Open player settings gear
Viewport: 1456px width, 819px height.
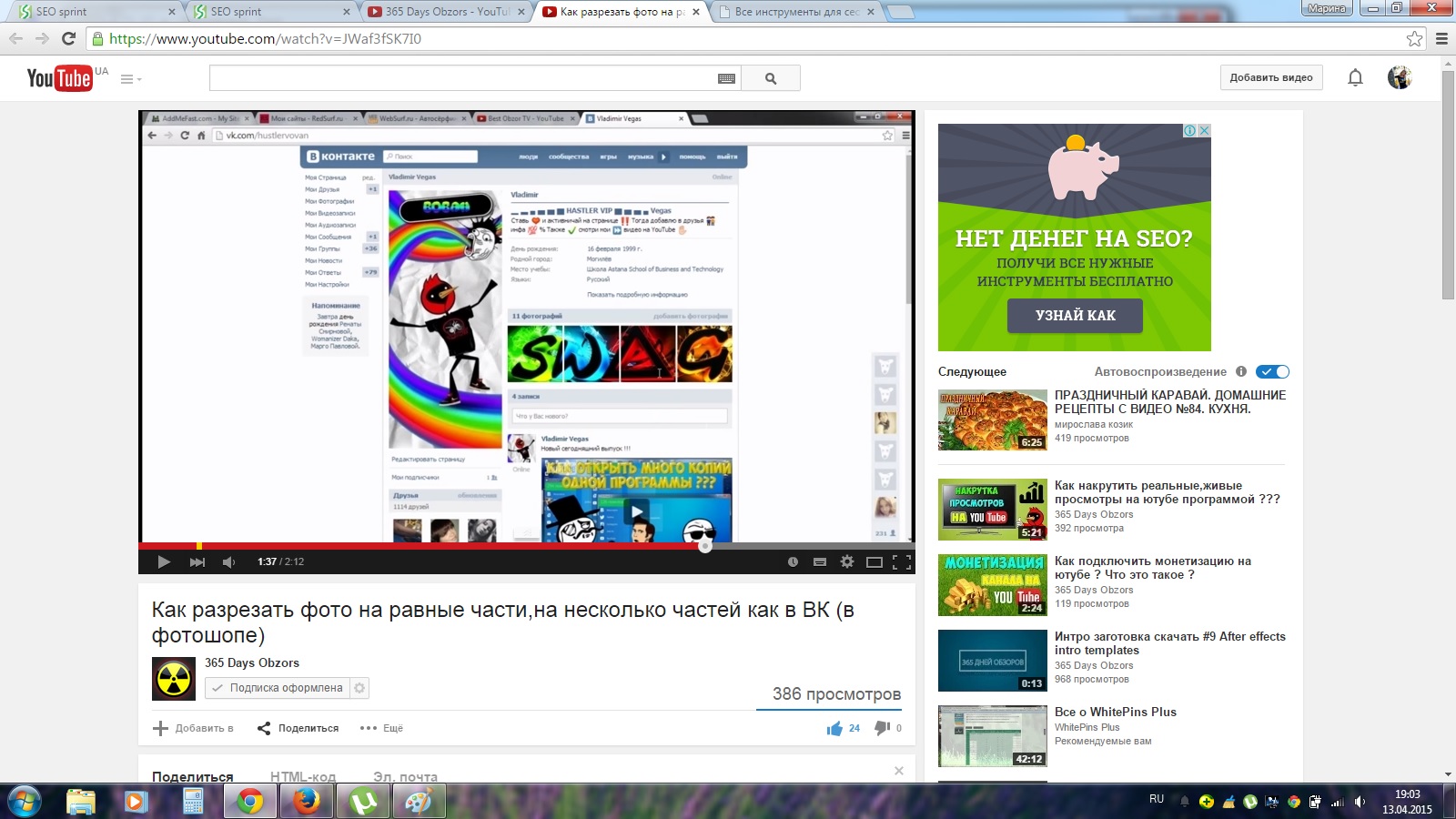pyautogui.click(x=847, y=561)
